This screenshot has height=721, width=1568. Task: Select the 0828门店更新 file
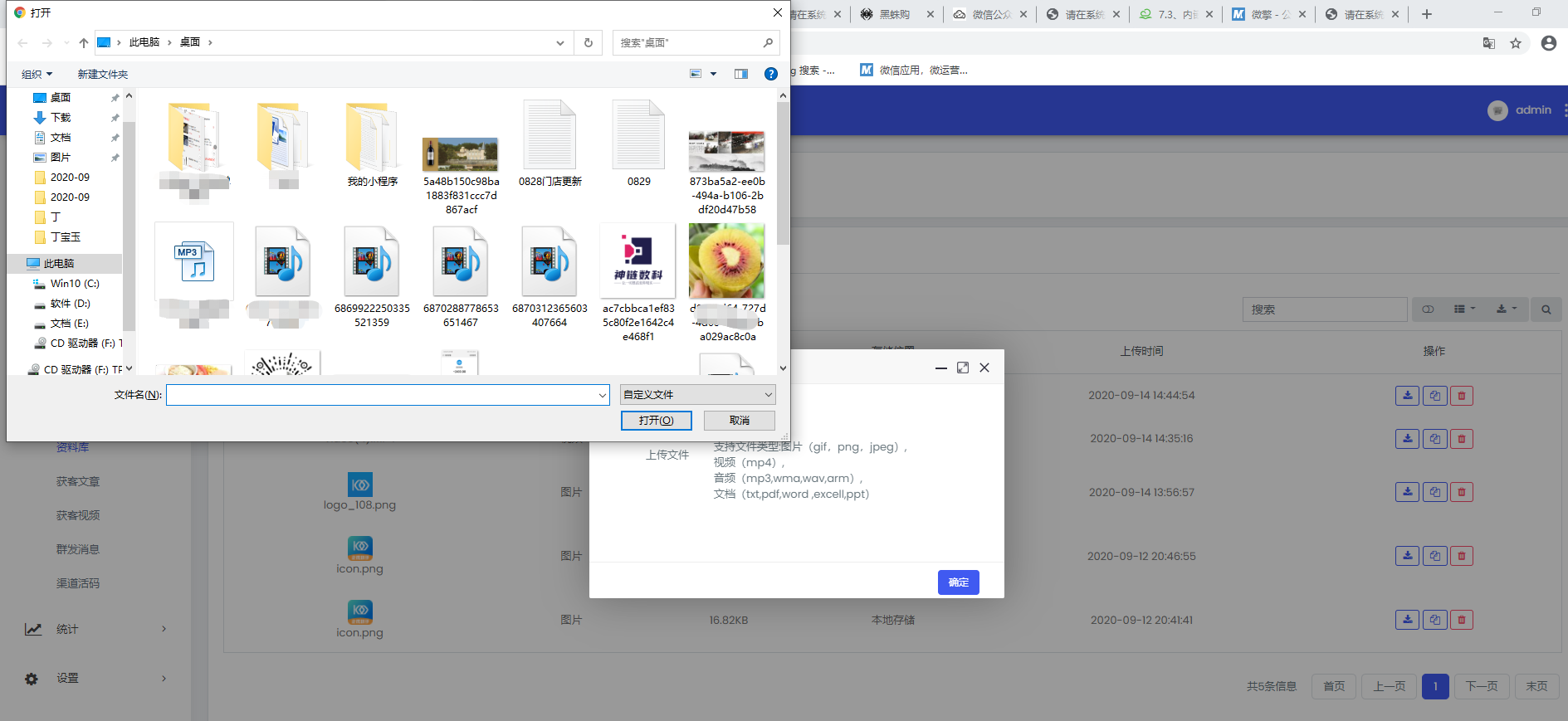[x=550, y=146]
